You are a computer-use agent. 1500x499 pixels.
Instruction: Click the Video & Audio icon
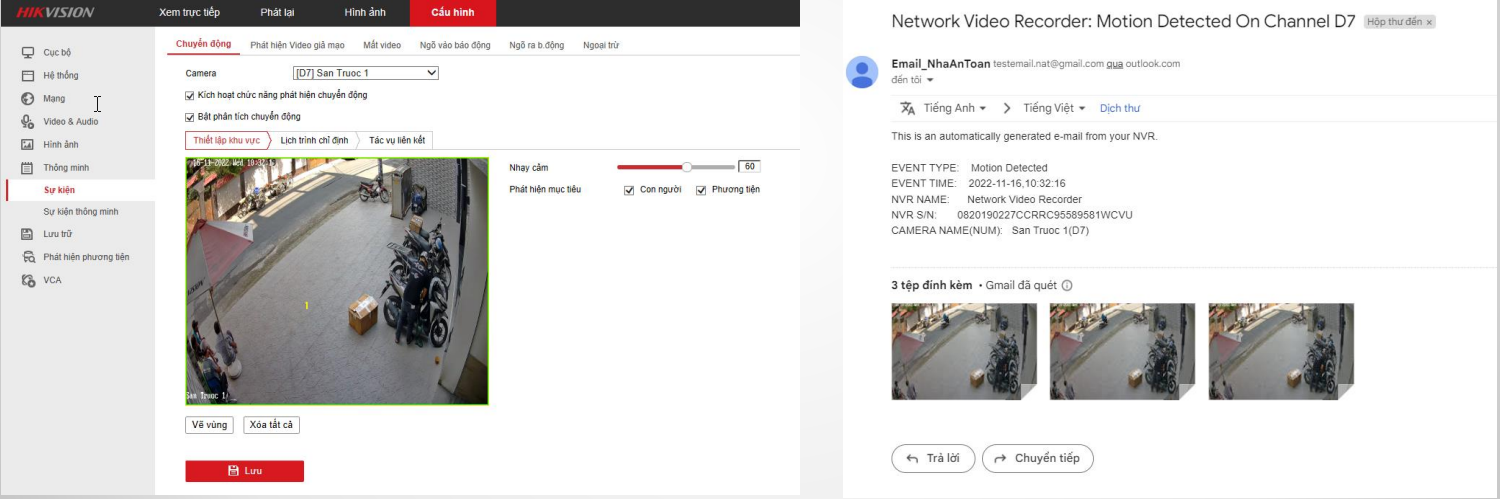coord(29,121)
